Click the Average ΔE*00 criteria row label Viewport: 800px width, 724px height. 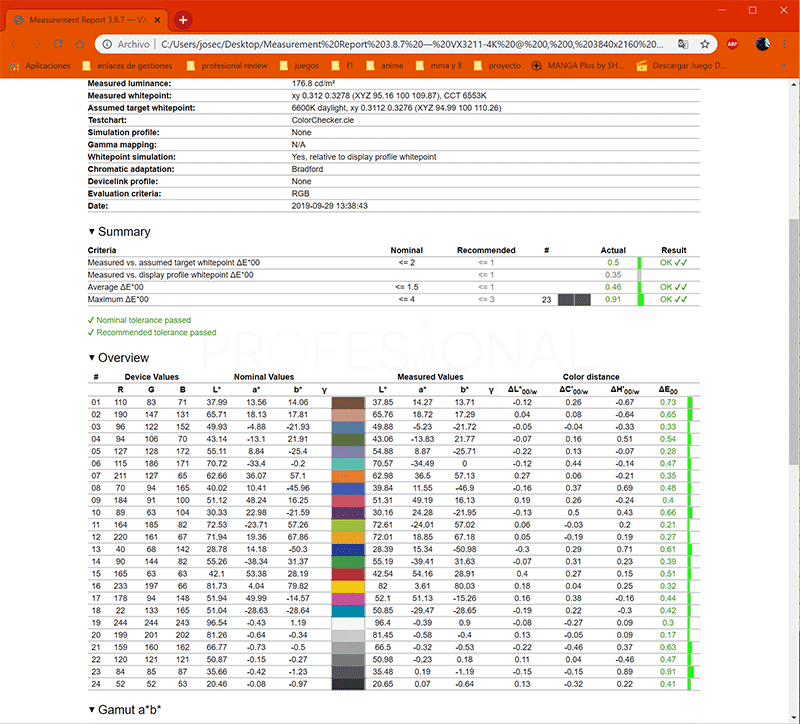(115, 287)
